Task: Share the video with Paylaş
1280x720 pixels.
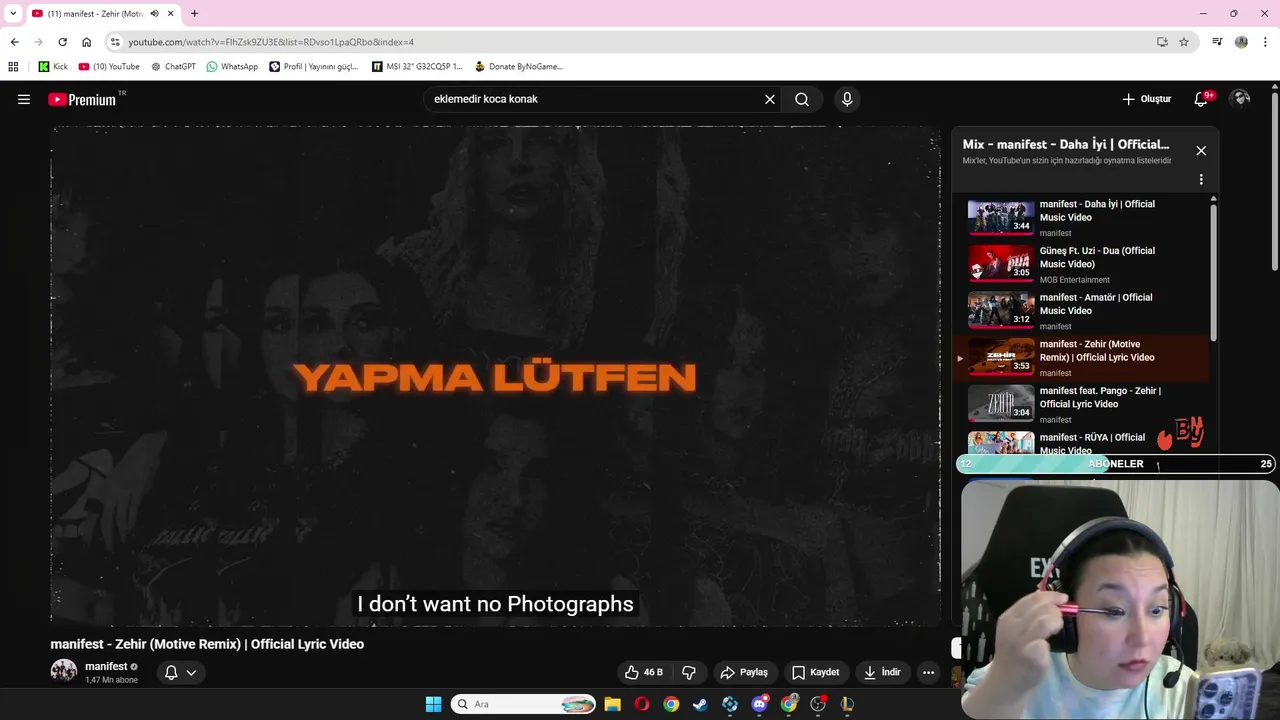Action: (x=744, y=672)
